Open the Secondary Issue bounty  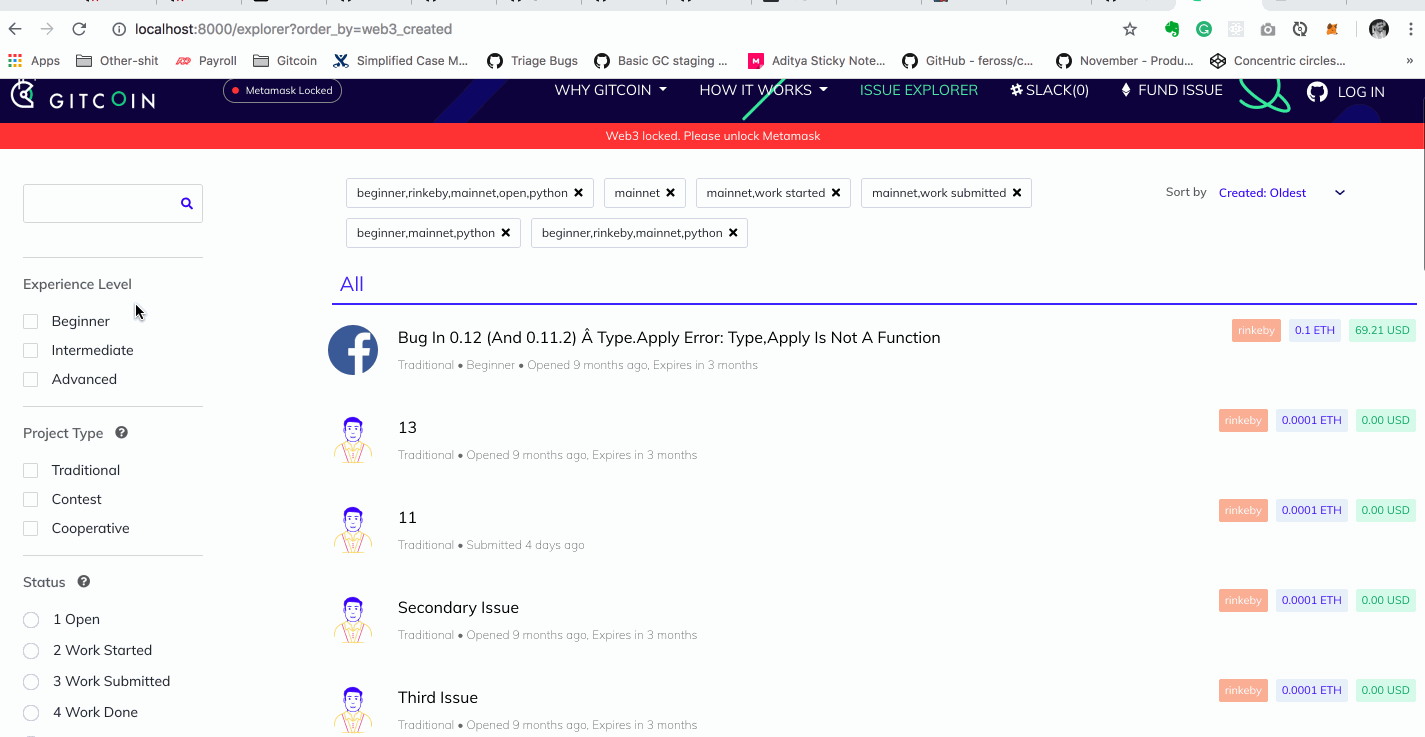458,607
